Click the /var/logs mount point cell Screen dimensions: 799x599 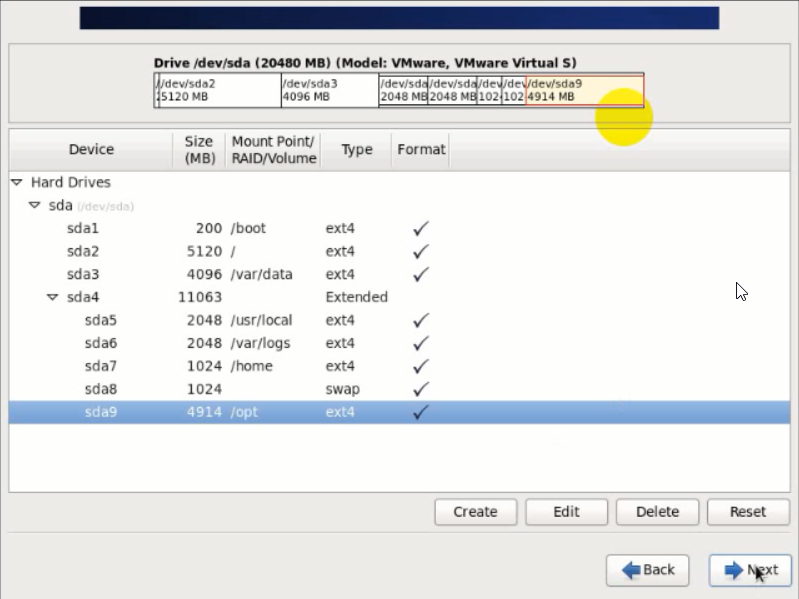click(x=260, y=343)
